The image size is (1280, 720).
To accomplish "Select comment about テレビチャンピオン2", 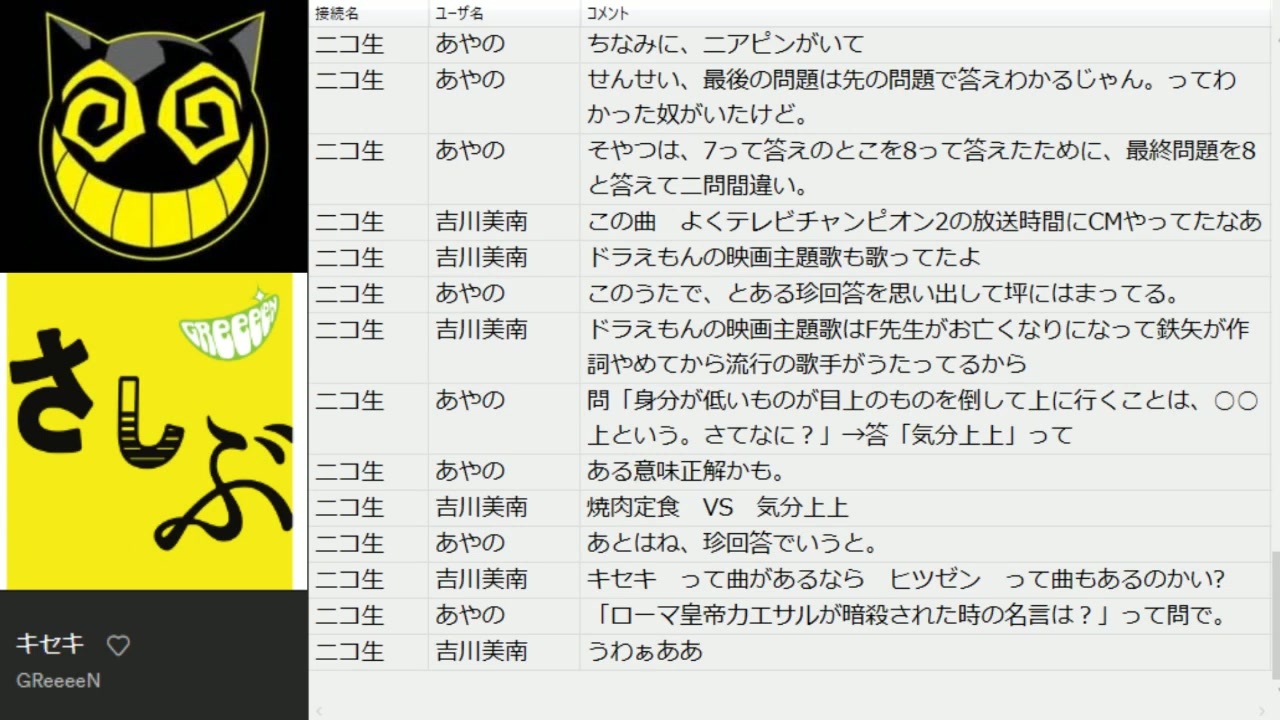I will point(924,223).
